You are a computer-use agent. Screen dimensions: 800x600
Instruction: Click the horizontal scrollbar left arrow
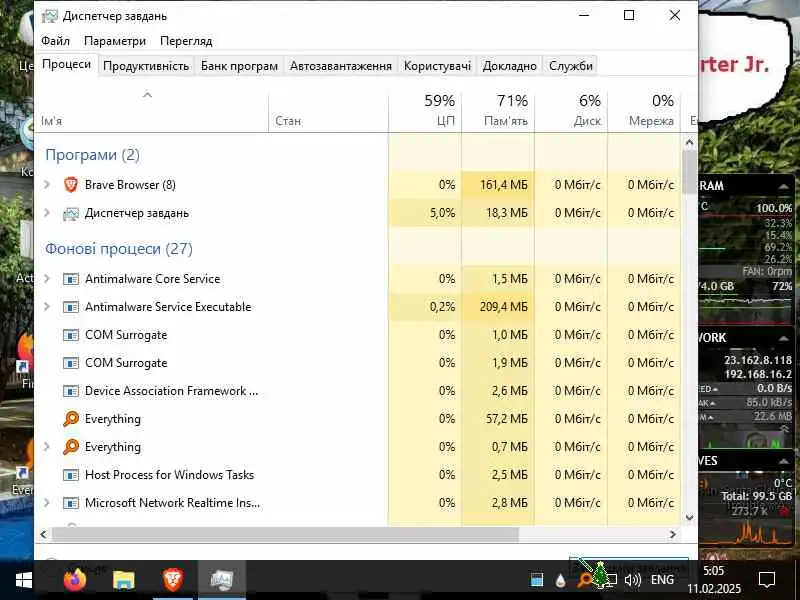click(x=43, y=534)
